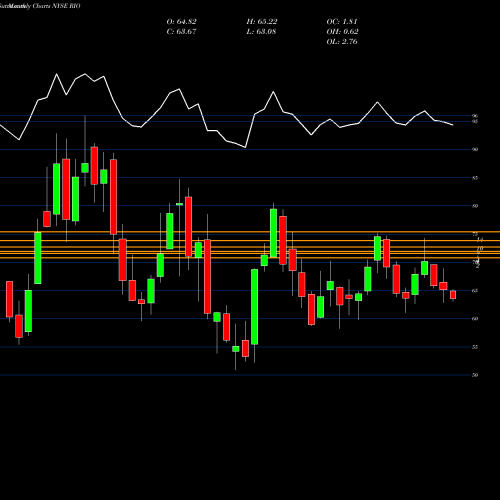This screenshot has width=500, height=500.
Task: Click the 'OC: 1.81' reading
Action: click(342, 22)
